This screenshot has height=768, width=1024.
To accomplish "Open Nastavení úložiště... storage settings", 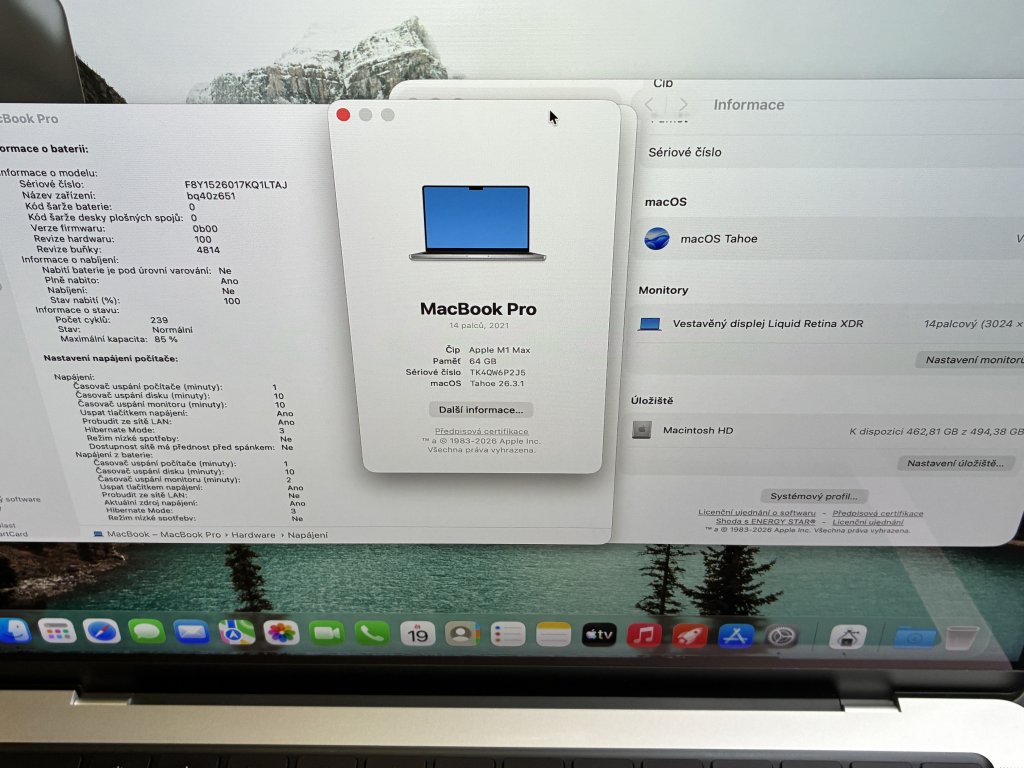I will click(956, 464).
